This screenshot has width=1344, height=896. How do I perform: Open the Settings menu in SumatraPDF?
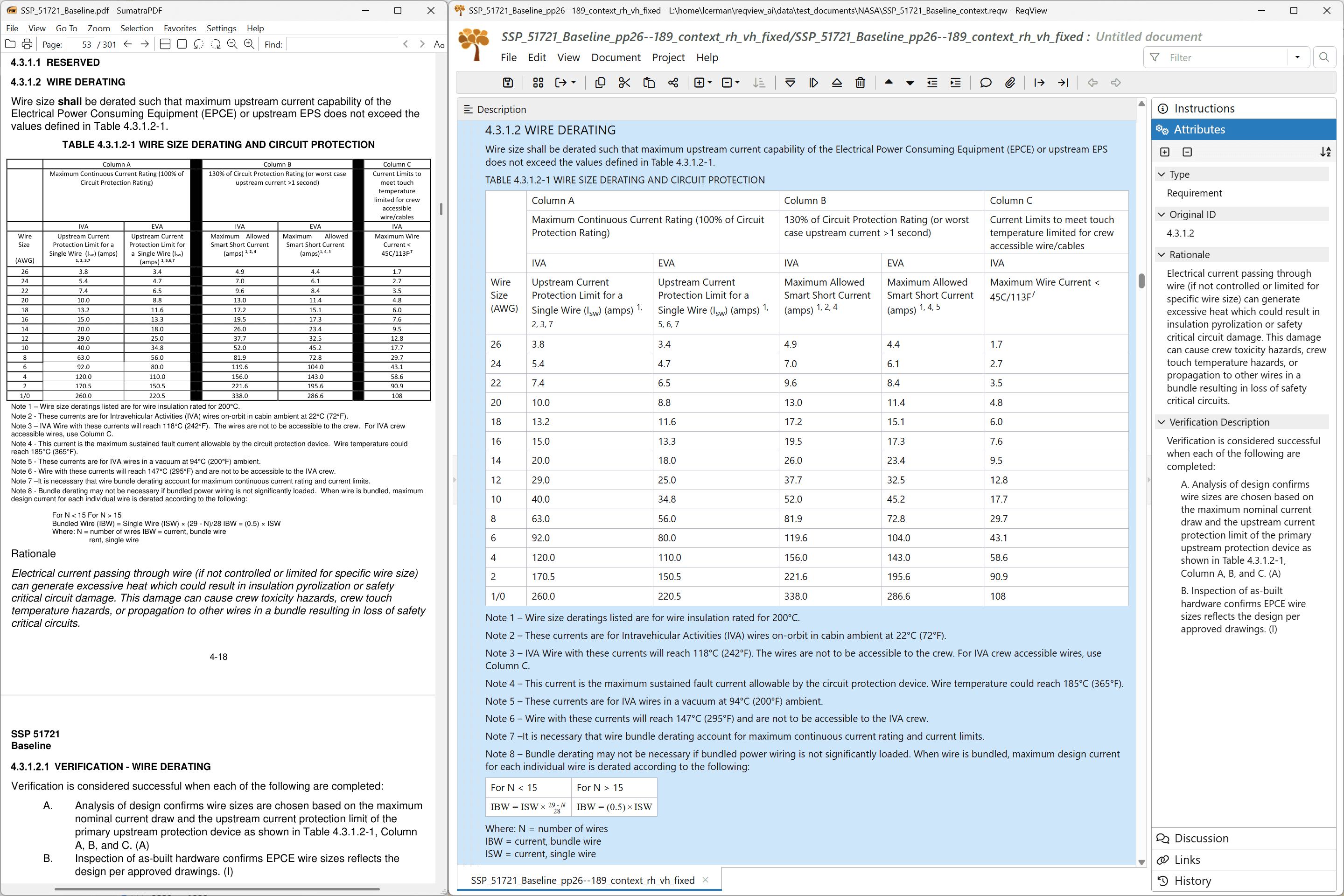[x=221, y=28]
